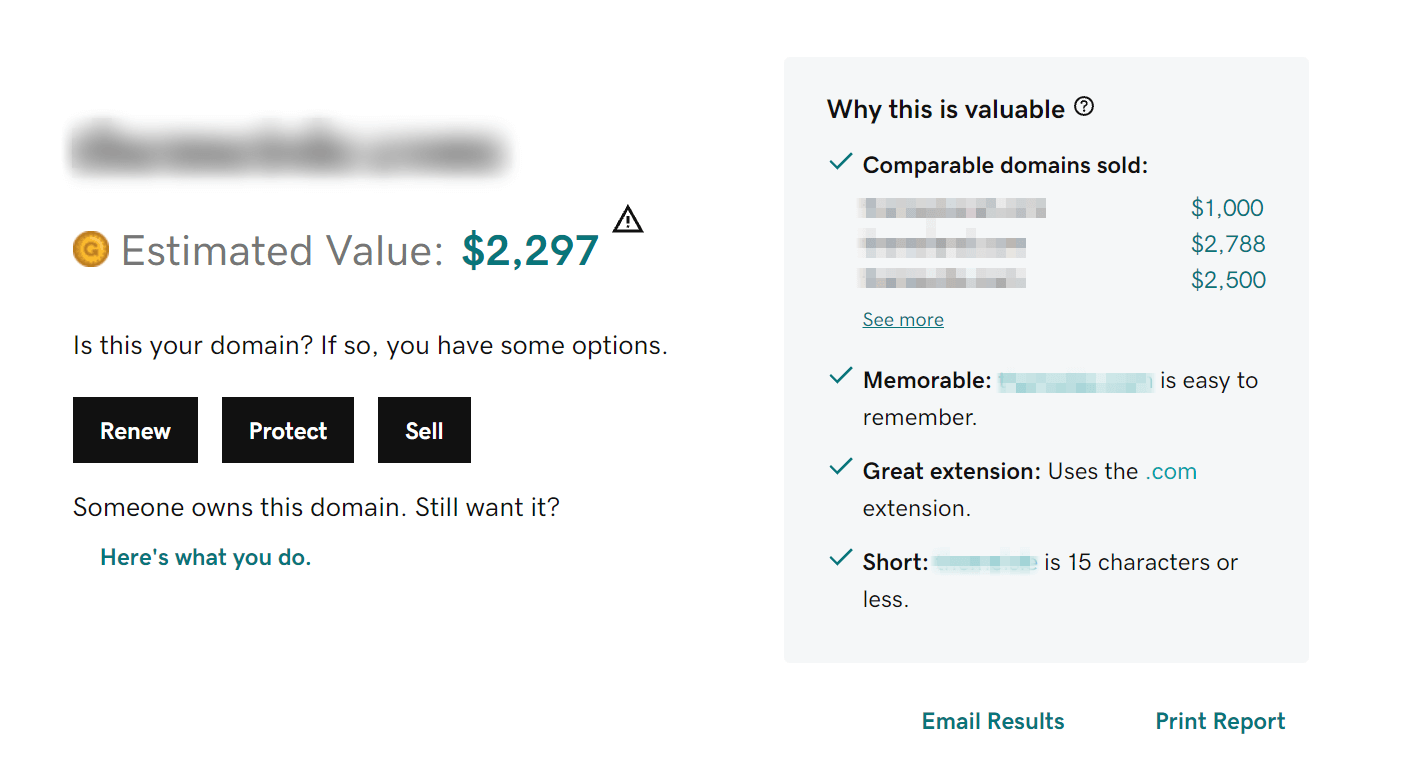Click the checkmark beside Great extension

coord(840,467)
